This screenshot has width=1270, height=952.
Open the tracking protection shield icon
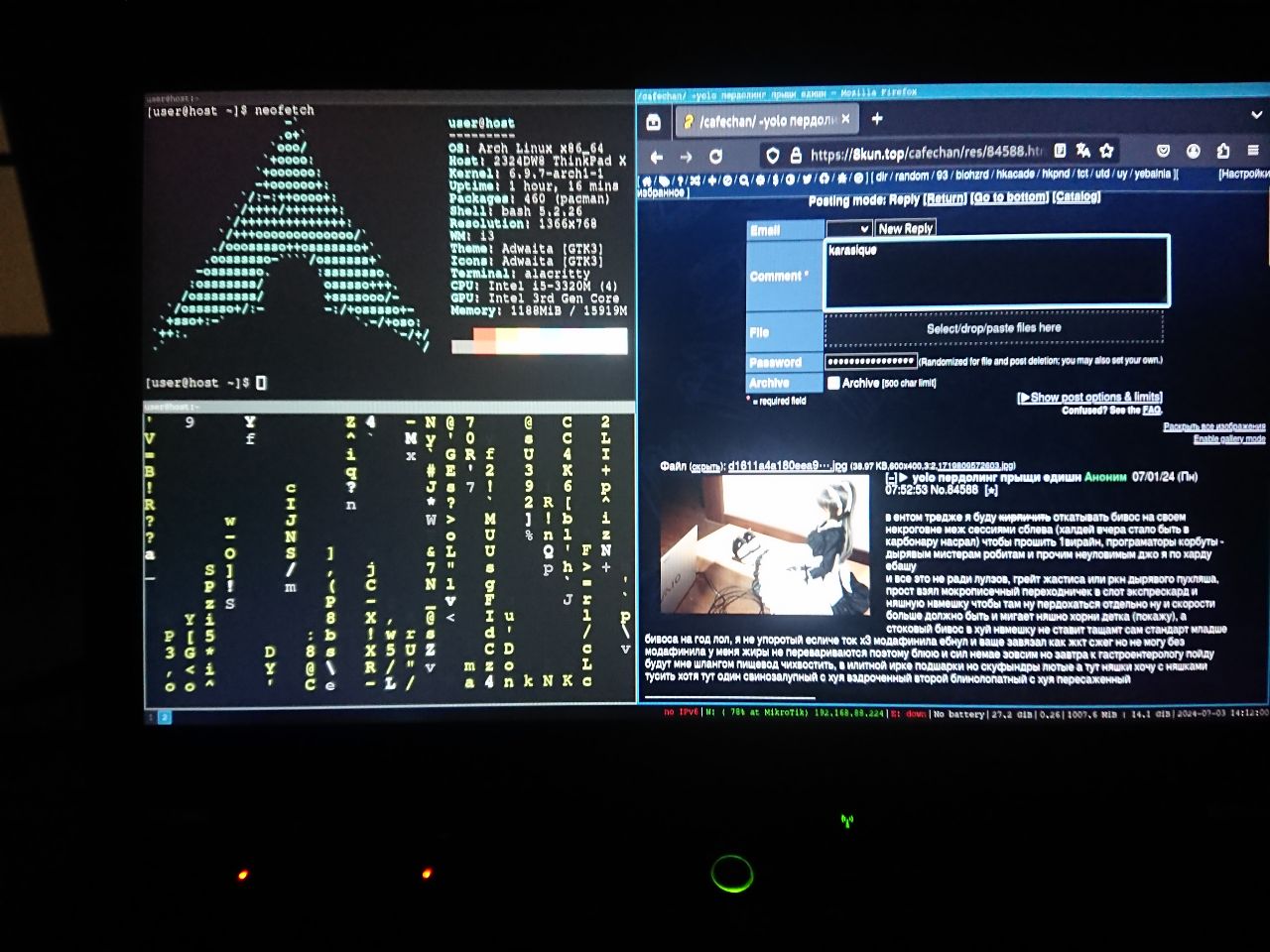tap(772, 156)
